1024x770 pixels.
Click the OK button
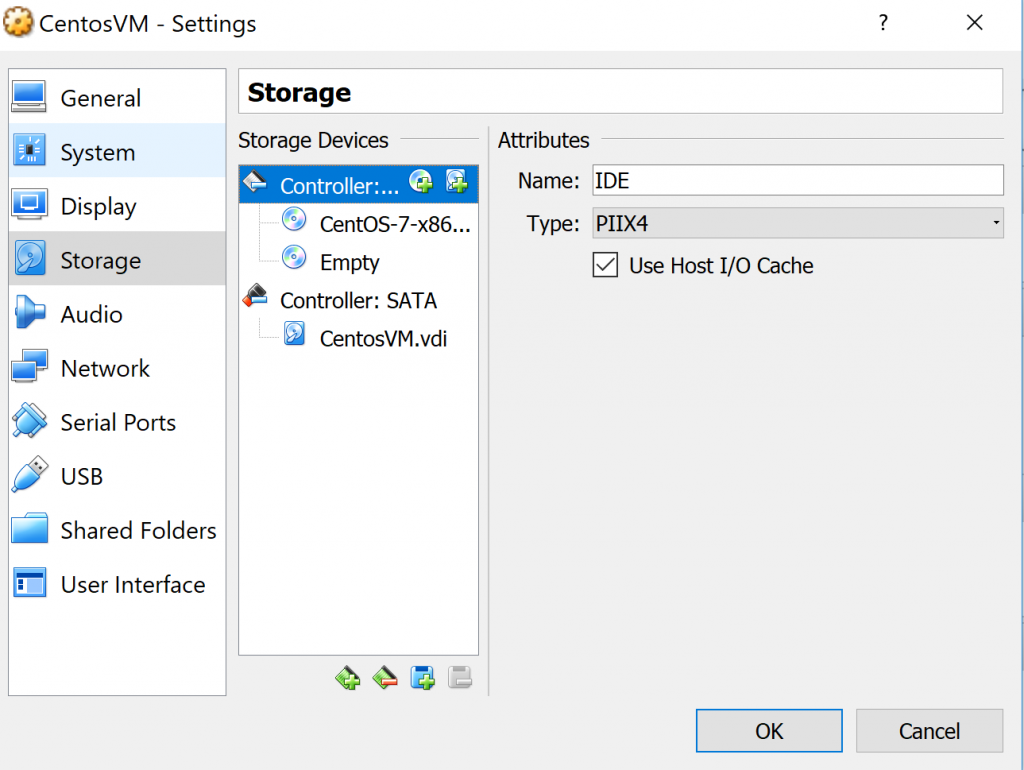pyautogui.click(x=769, y=731)
